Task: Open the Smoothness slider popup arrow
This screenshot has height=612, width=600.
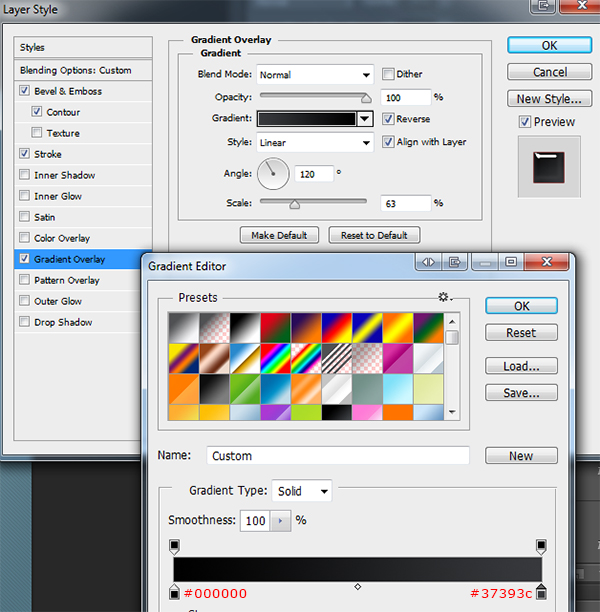Action: [x=280, y=521]
